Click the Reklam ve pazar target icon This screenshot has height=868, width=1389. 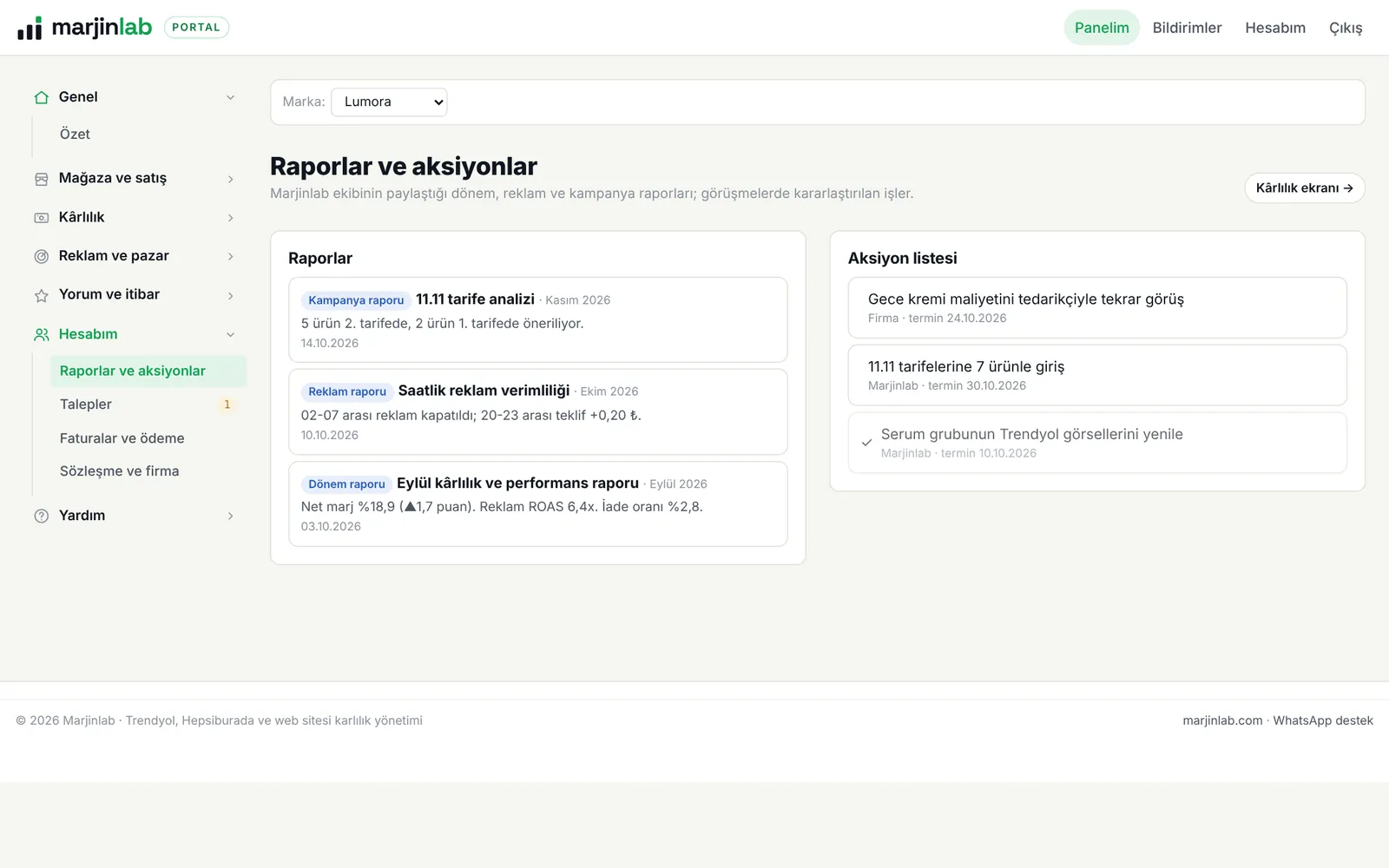tap(41, 256)
